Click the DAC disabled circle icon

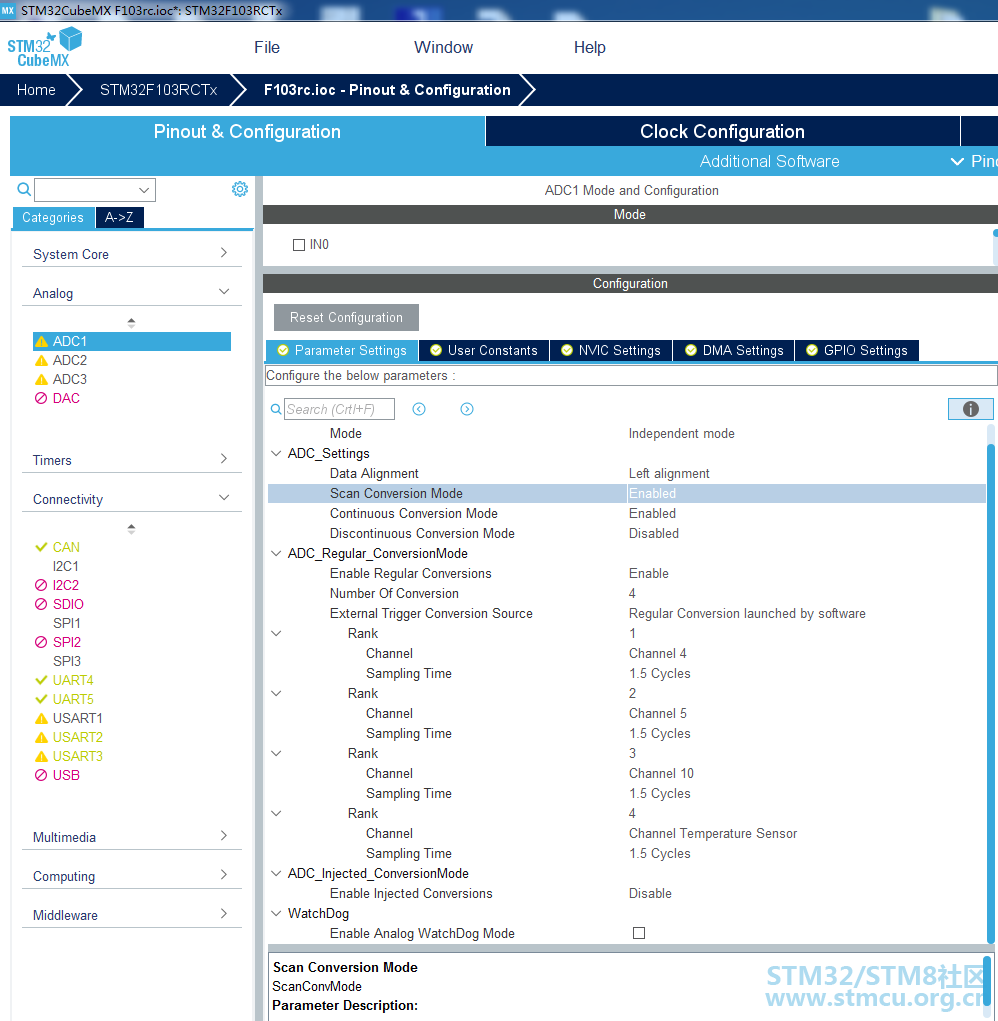point(41,398)
